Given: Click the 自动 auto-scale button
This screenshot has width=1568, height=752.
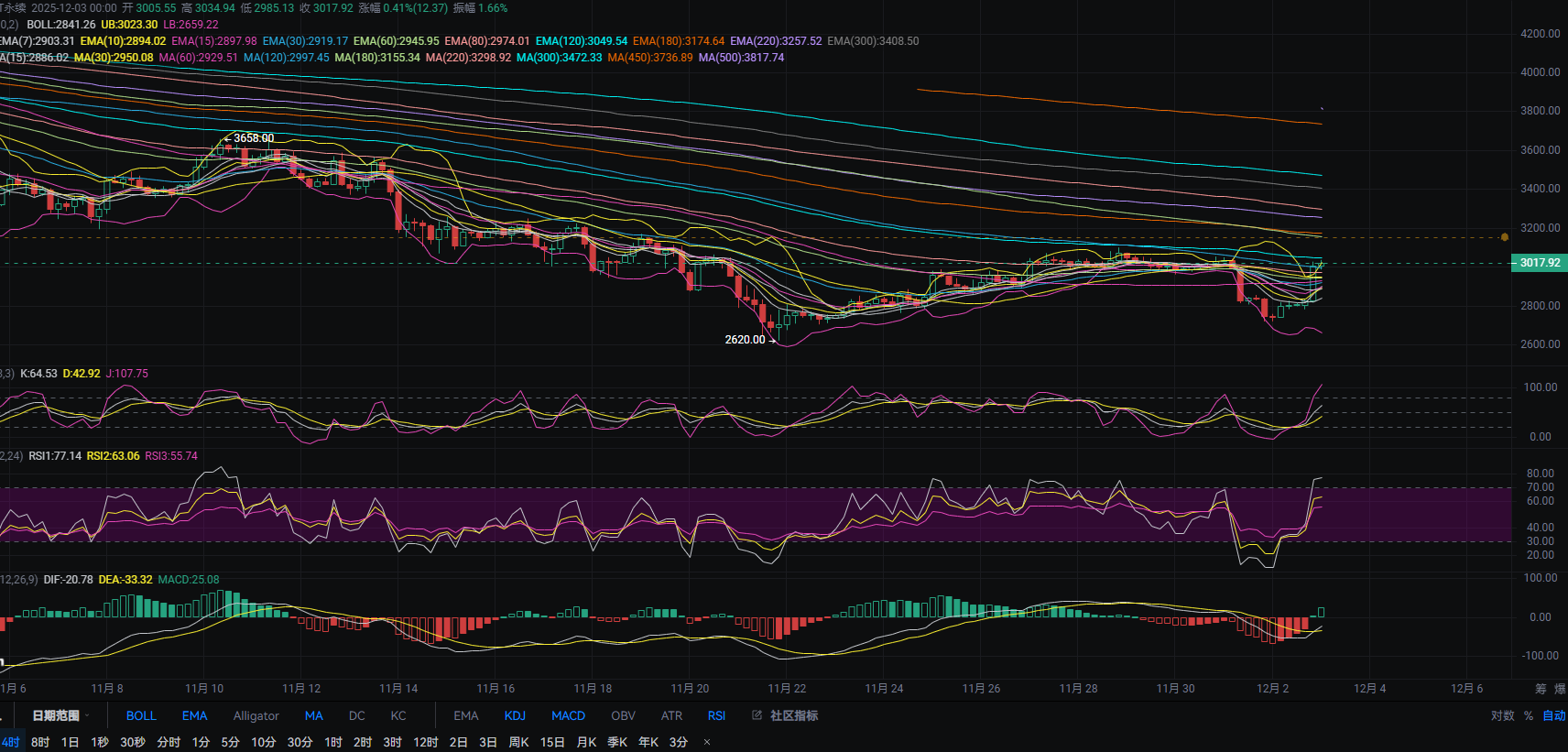Looking at the screenshot, I should click(x=1553, y=715).
